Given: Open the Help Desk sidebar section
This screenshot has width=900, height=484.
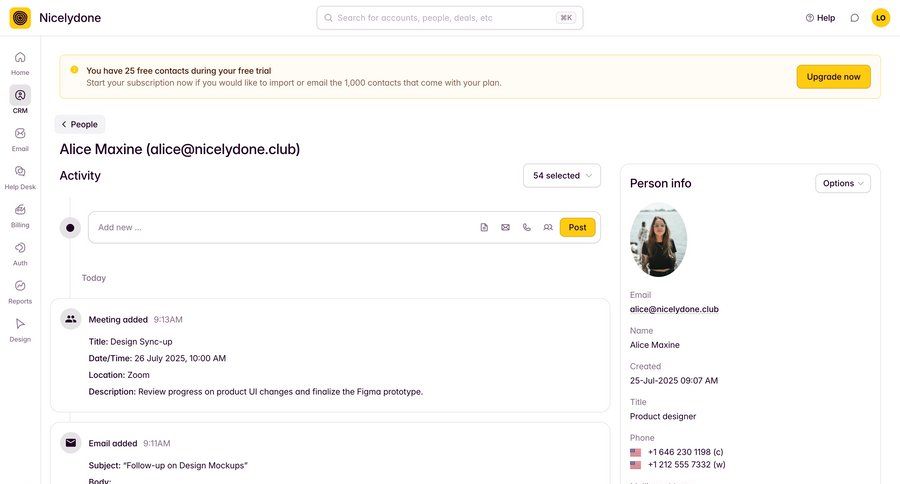Looking at the screenshot, I should [20, 177].
